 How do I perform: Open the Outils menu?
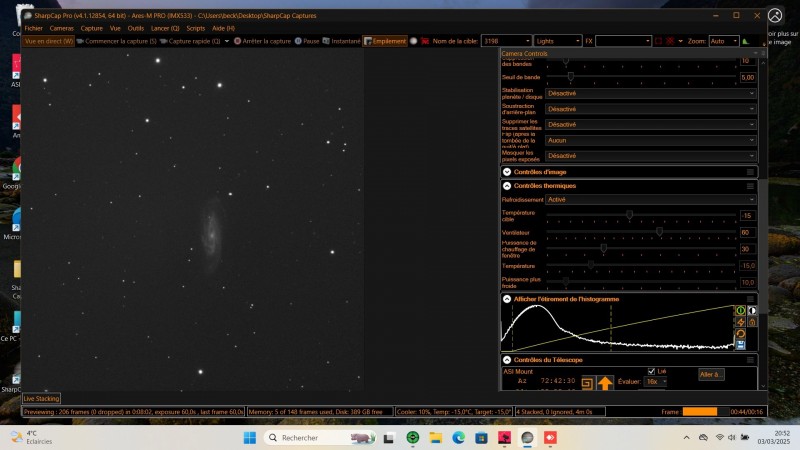pyautogui.click(x=136, y=28)
